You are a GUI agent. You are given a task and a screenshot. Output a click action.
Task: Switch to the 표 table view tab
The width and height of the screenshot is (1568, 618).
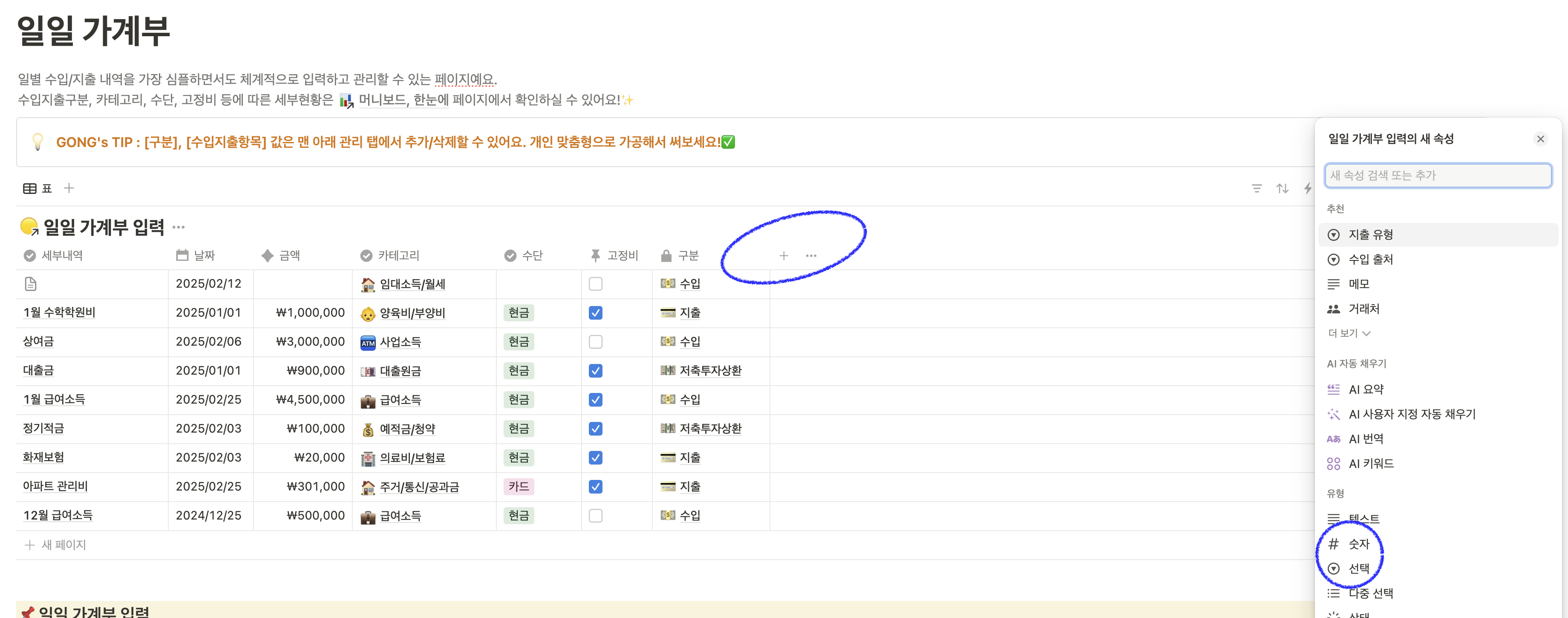(x=38, y=188)
